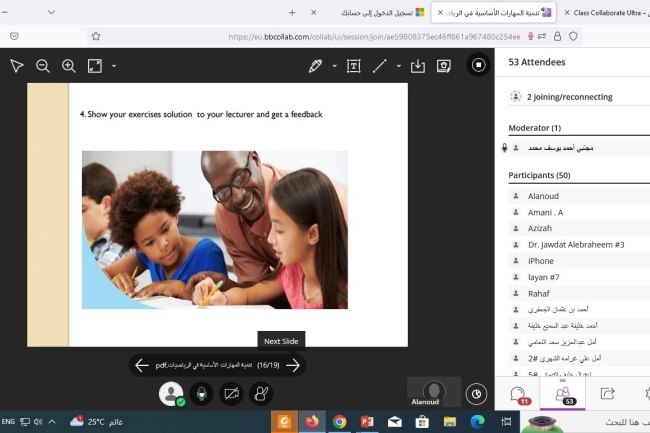Image resolution: width=650 pixels, height=433 pixels.
Task: Open Firefox from the taskbar
Action: (312, 422)
